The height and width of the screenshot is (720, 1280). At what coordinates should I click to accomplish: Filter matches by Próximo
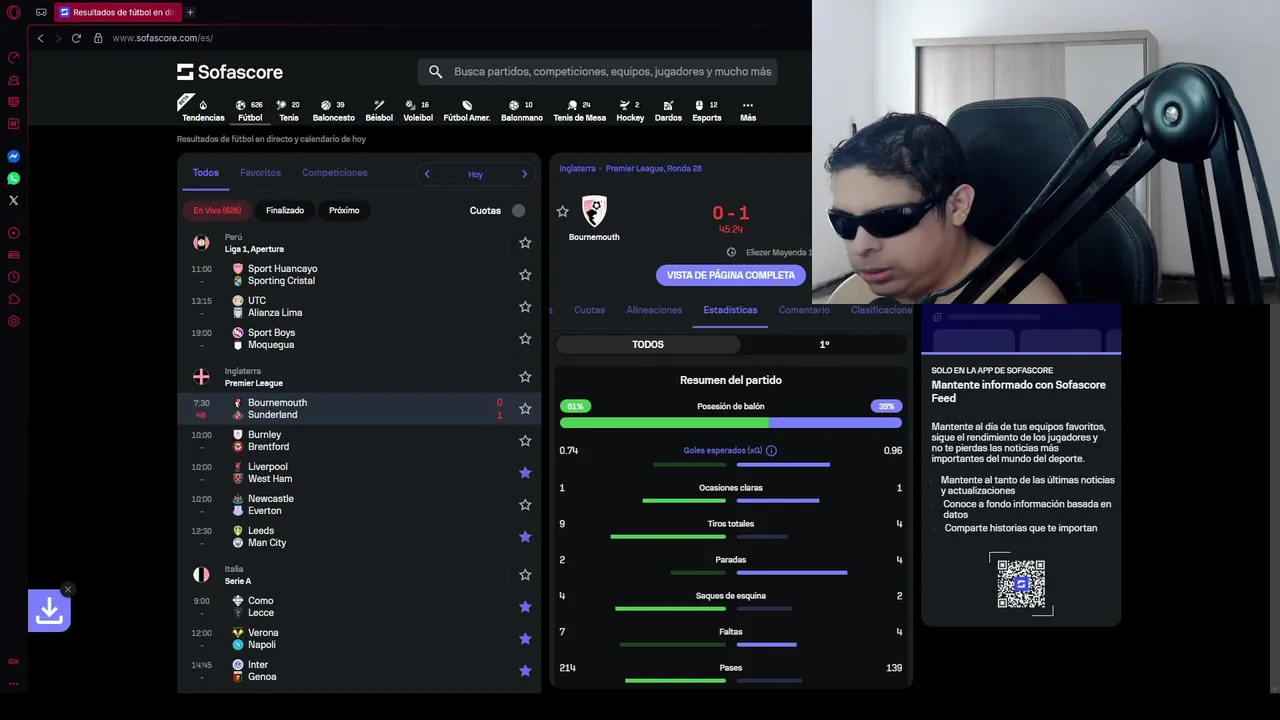(344, 210)
